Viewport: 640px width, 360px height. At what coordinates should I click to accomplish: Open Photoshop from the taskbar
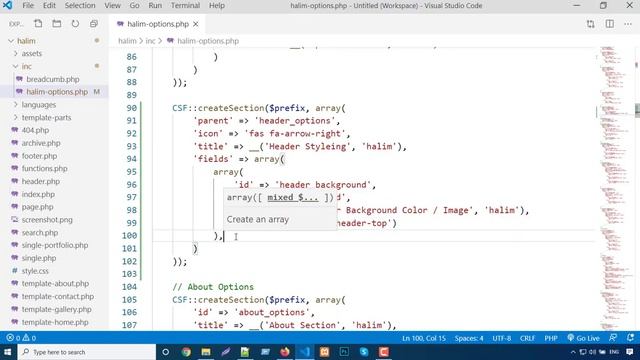click(x=344, y=352)
